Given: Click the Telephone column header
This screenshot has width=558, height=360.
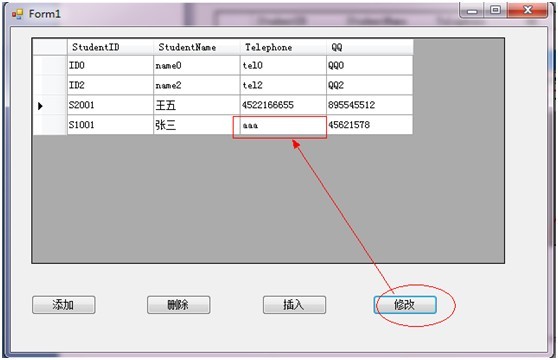Looking at the screenshot, I should click(x=283, y=47).
